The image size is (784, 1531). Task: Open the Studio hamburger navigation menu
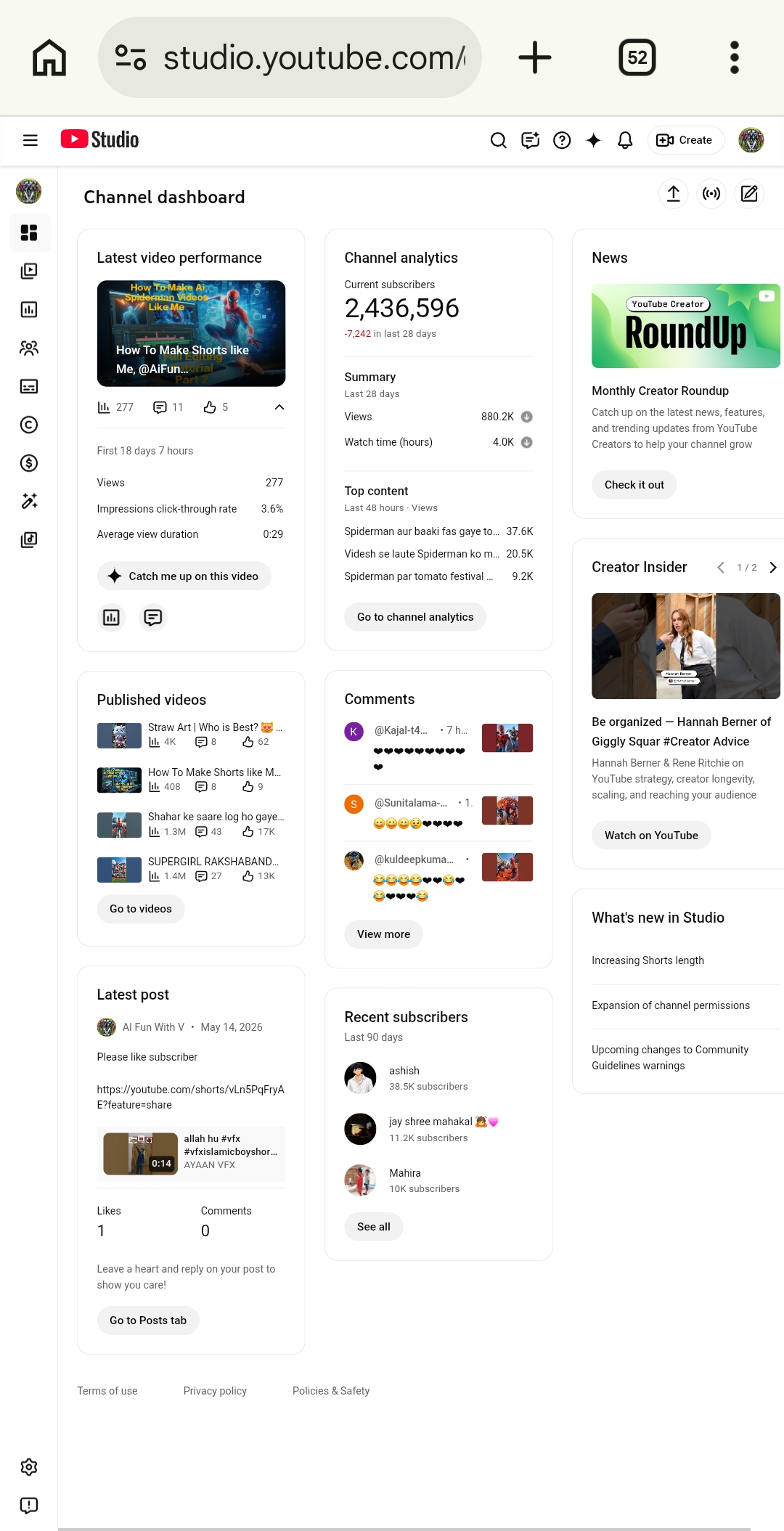point(30,140)
